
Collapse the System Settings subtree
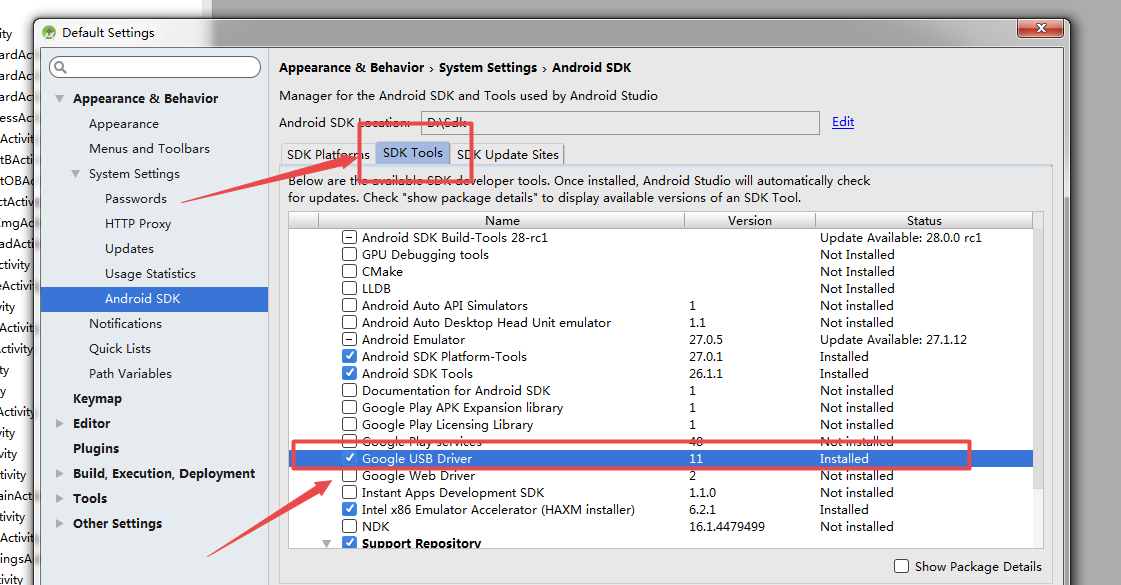pos(76,174)
